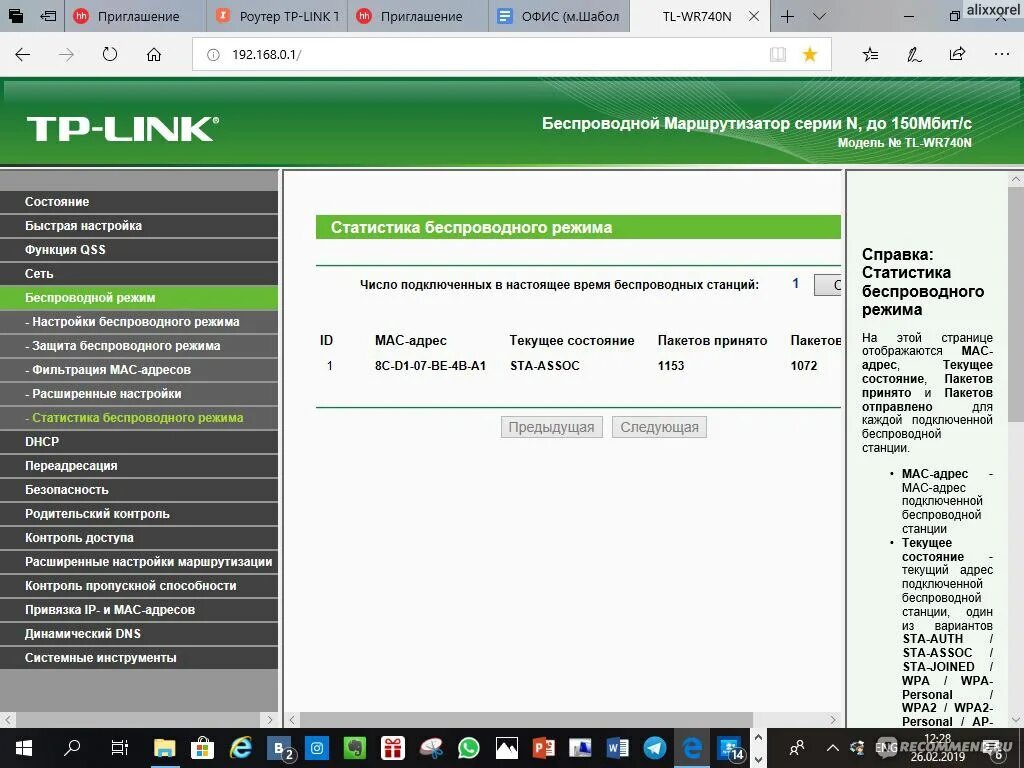
Task: Open the favorites hub icon
Action: click(870, 55)
